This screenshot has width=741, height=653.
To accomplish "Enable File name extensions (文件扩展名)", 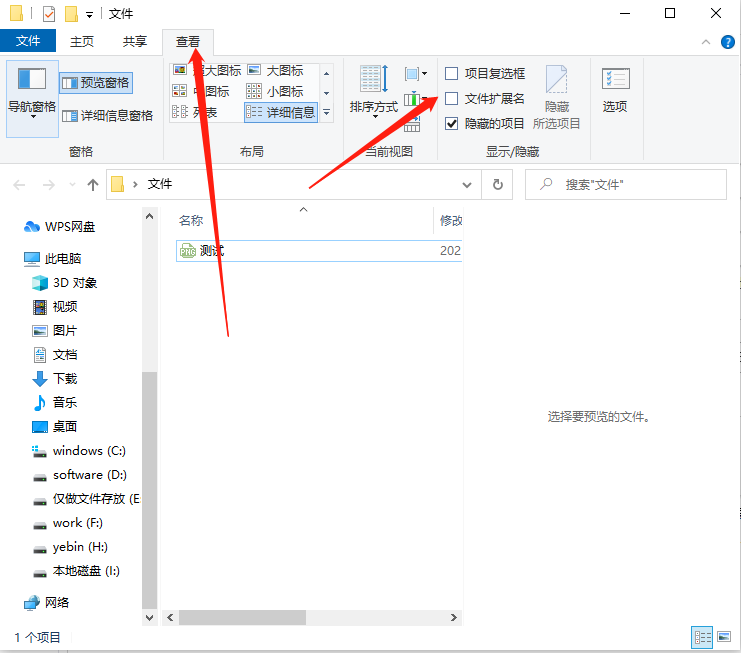I will click(485, 99).
